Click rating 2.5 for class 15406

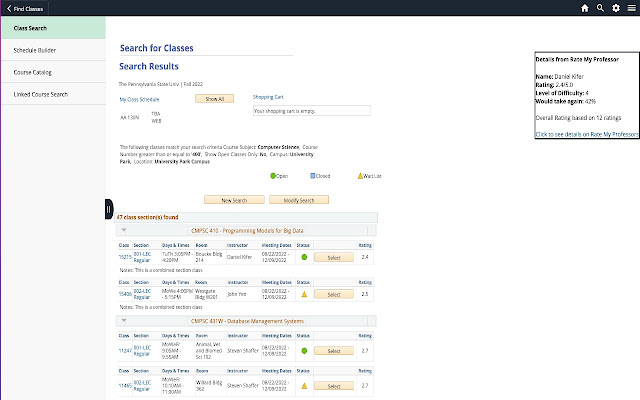click(x=364, y=294)
